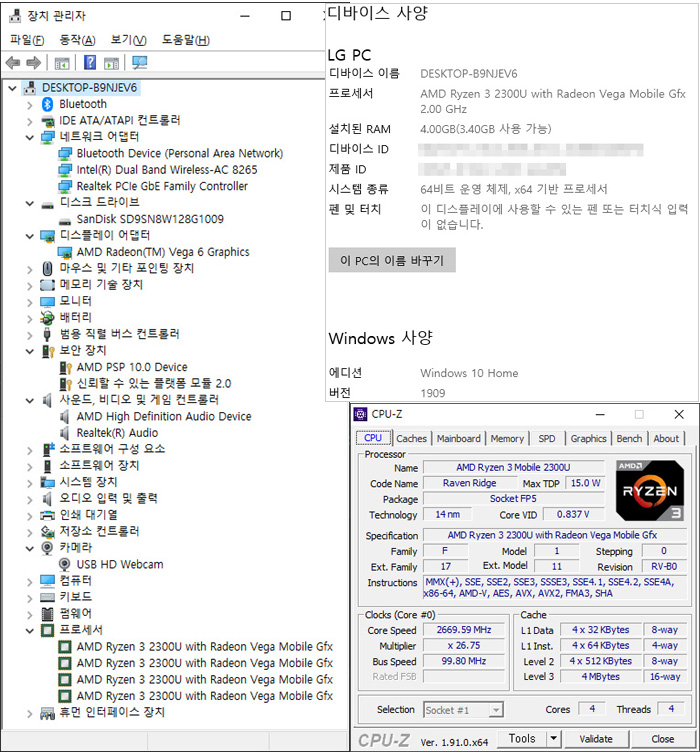Click the Core Speed value 2669.59 MHz

(x=464, y=630)
